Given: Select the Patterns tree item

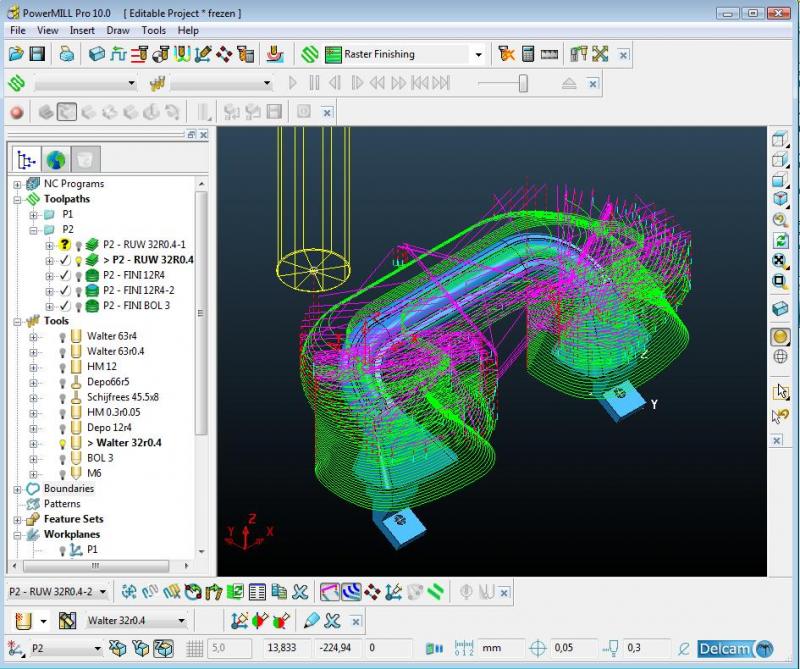Looking at the screenshot, I should (62, 504).
